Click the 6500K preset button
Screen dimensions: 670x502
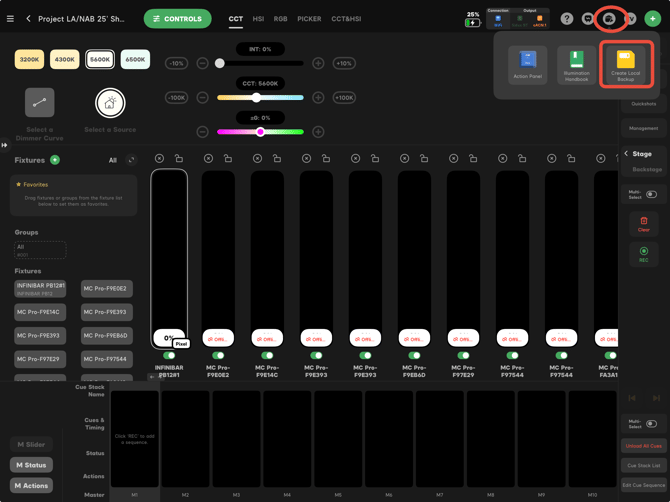pyautogui.click(x=135, y=59)
